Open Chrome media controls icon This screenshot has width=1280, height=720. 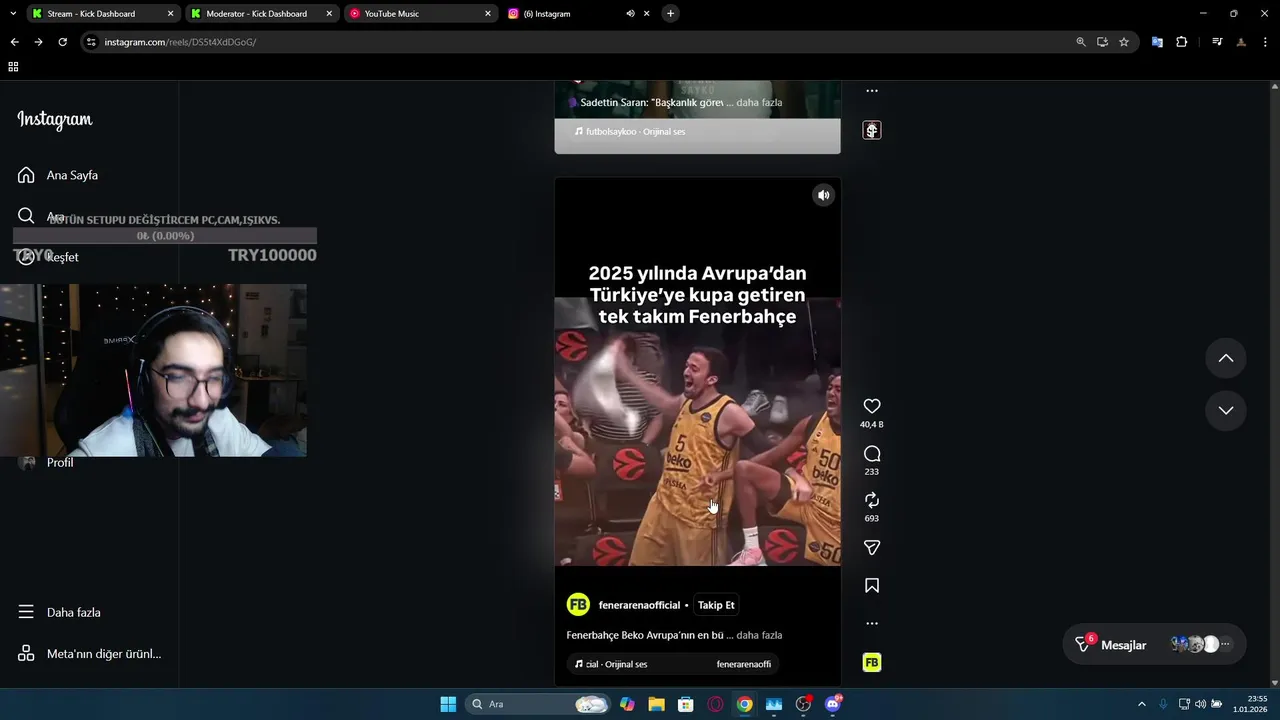[x=1217, y=42]
